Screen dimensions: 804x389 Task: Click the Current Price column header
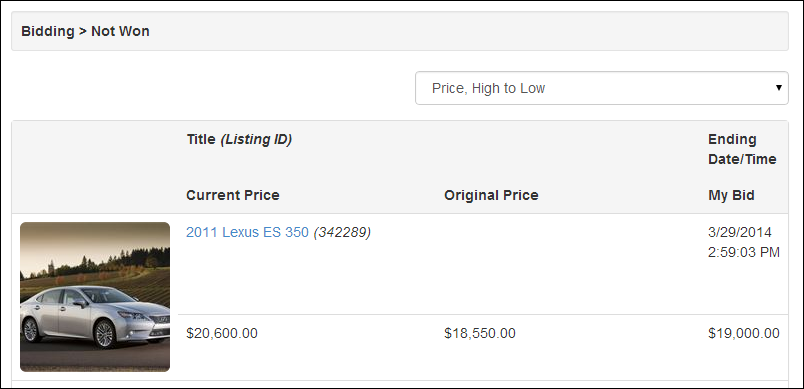pos(233,195)
